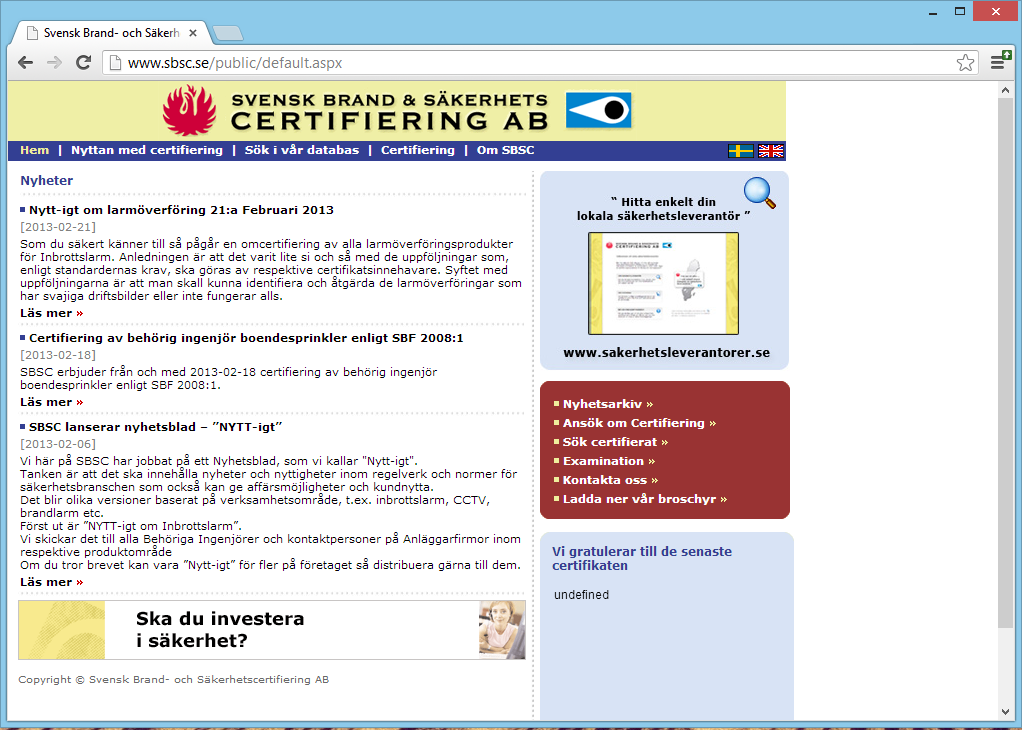The height and width of the screenshot is (730, 1022).
Task: Maximize the browser window
Action: (x=960, y=12)
